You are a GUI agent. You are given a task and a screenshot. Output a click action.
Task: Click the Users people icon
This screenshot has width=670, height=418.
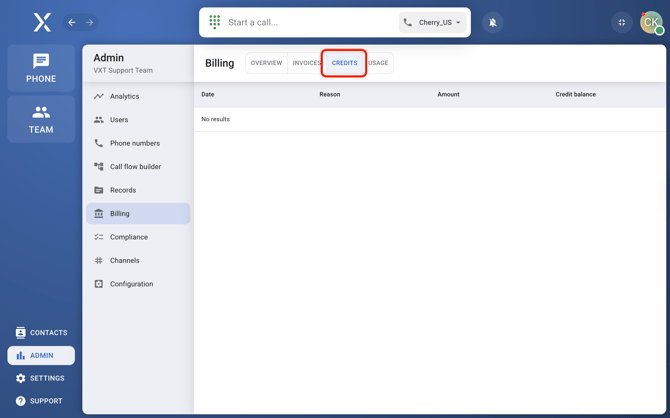click(99, 120)
